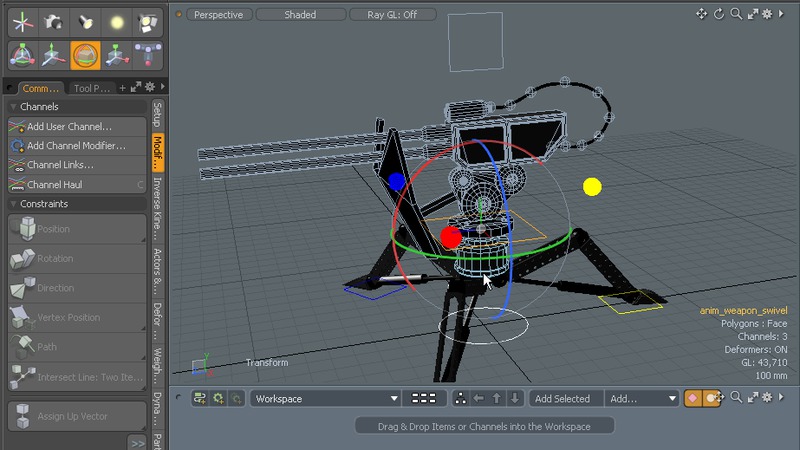
Task: Open the Perspective view type menu
Action: click(219, 15)
